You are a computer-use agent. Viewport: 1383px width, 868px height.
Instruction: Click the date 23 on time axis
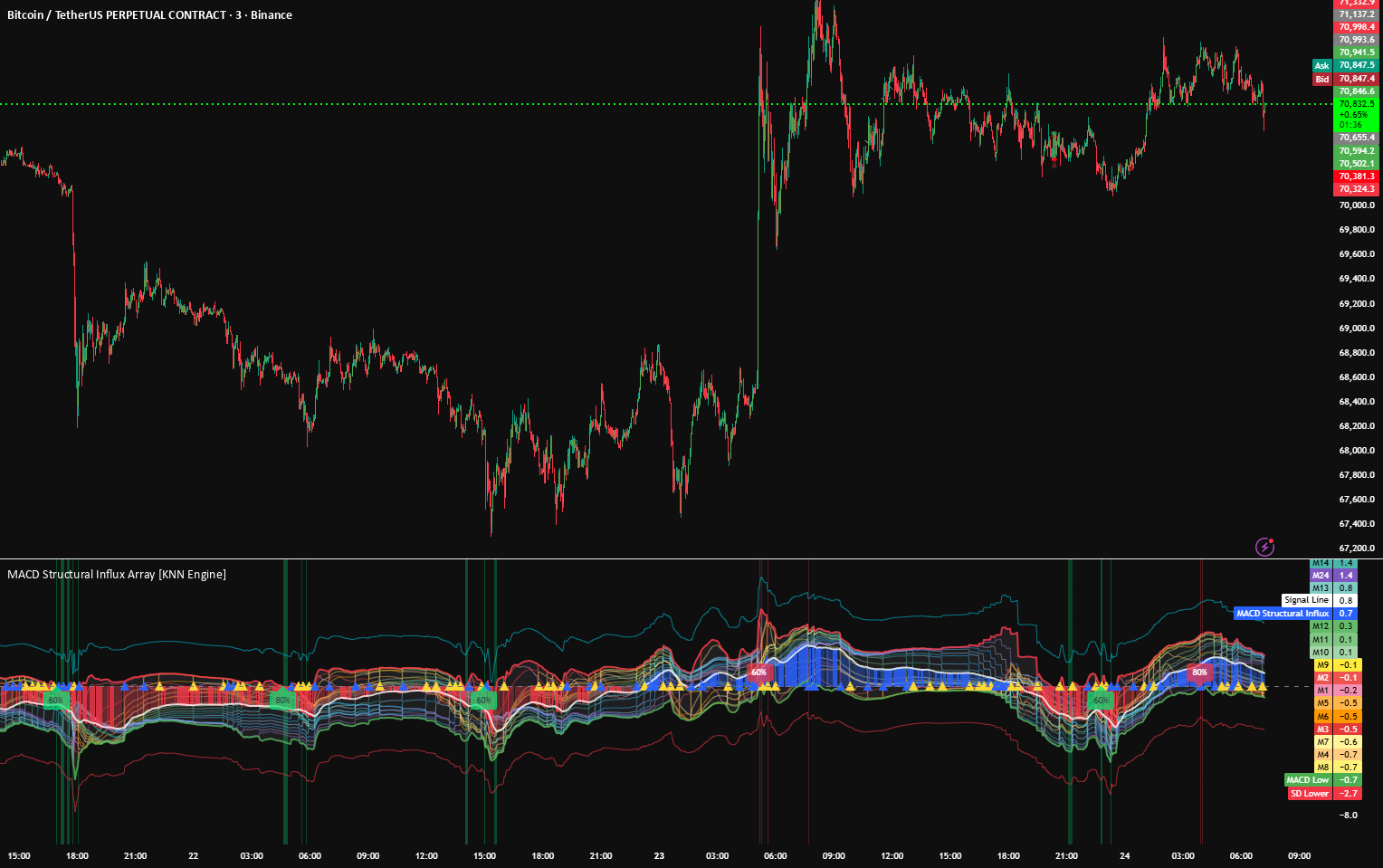(659, 855)
